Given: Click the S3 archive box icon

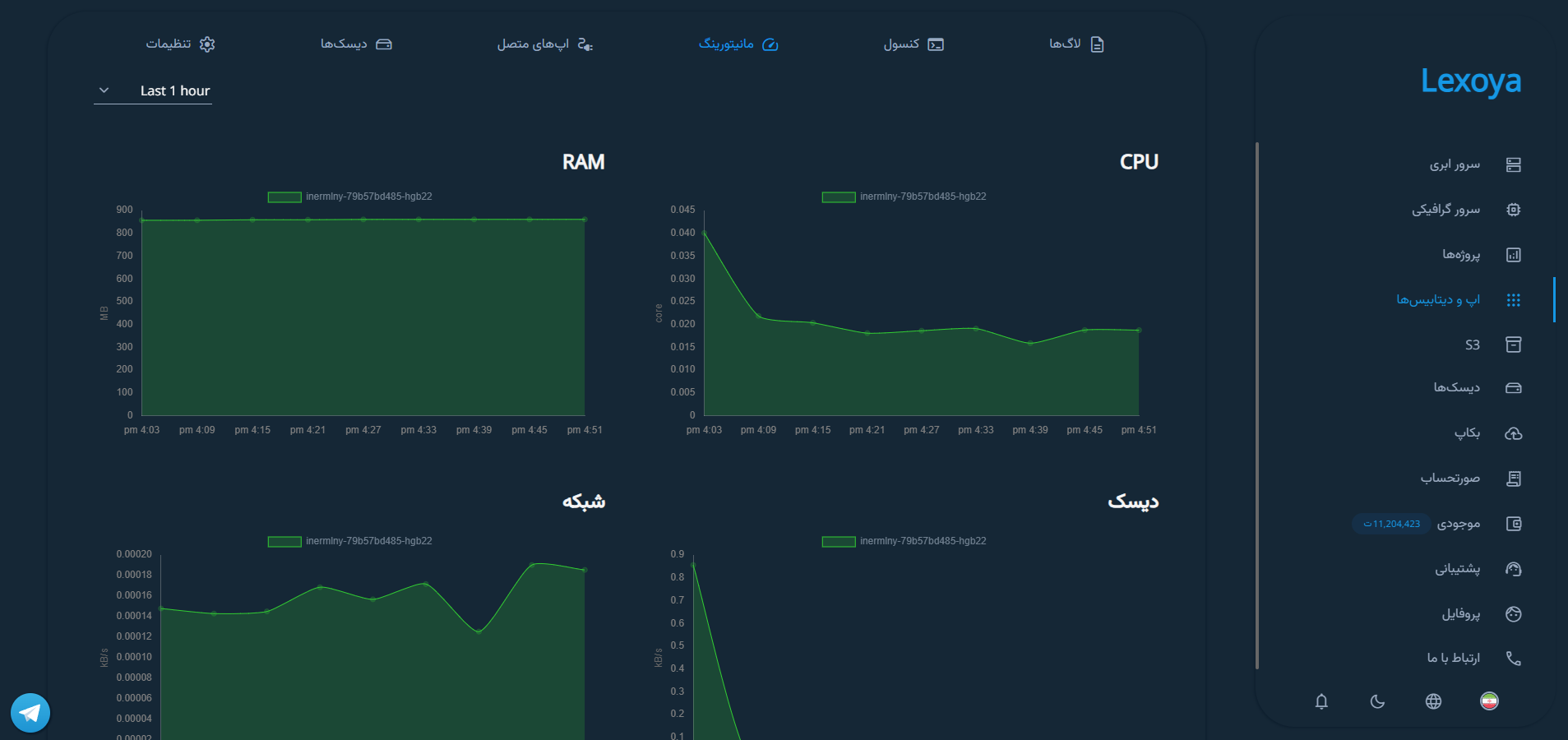Looking at the screenshot, I should (1513, 345).
